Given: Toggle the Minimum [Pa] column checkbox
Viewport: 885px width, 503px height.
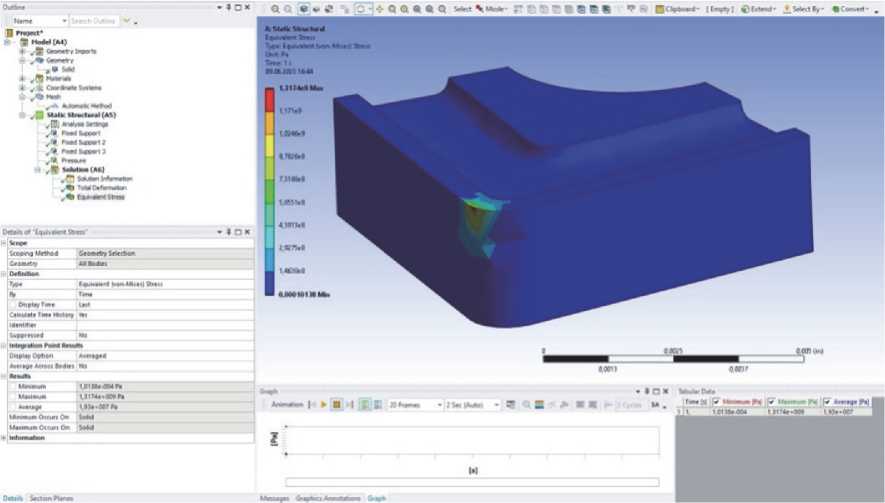Looking at the screenshot, I should (716, 402).
